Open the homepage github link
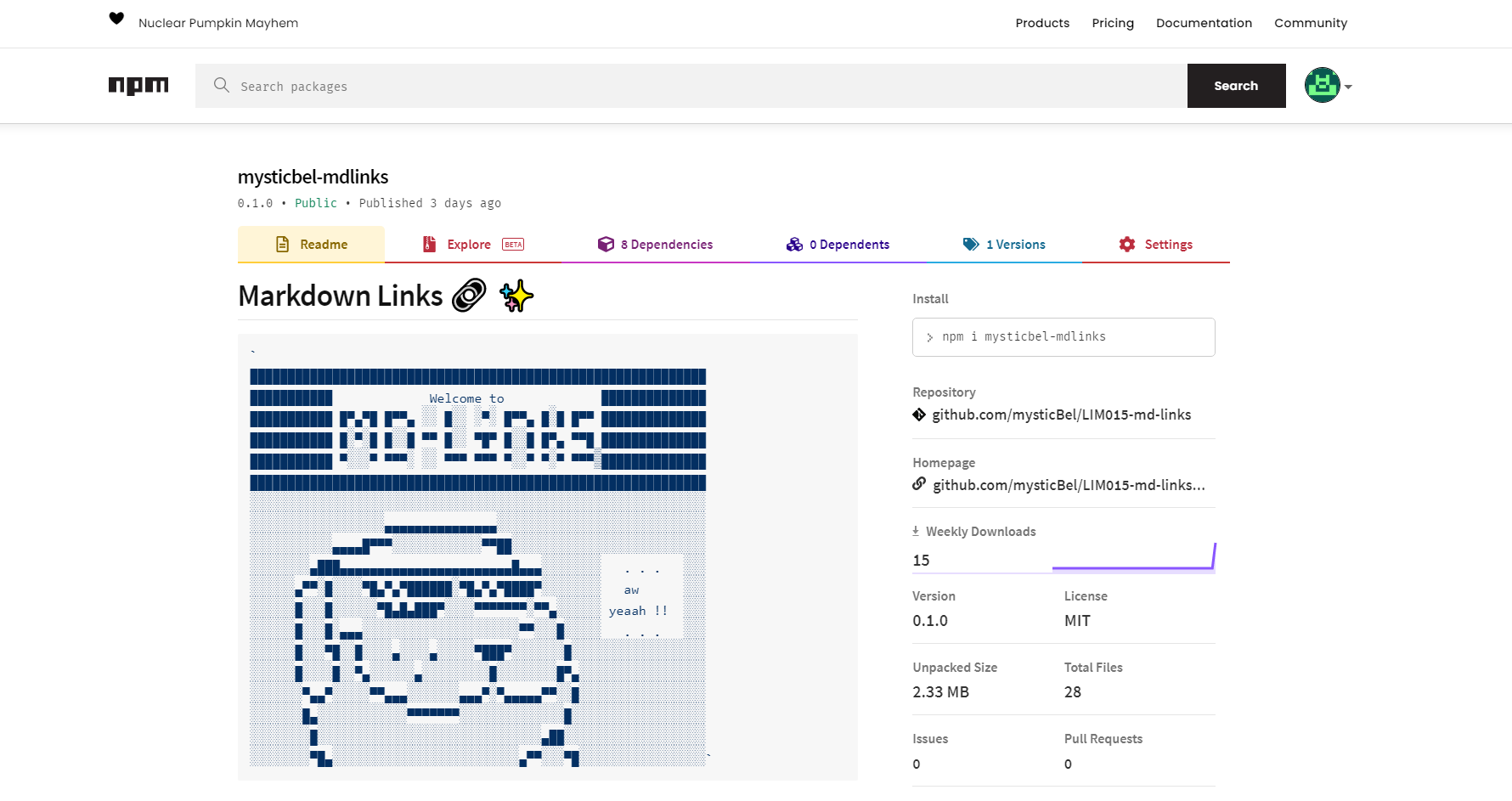1512x801 pixels. click(1069, 485)
